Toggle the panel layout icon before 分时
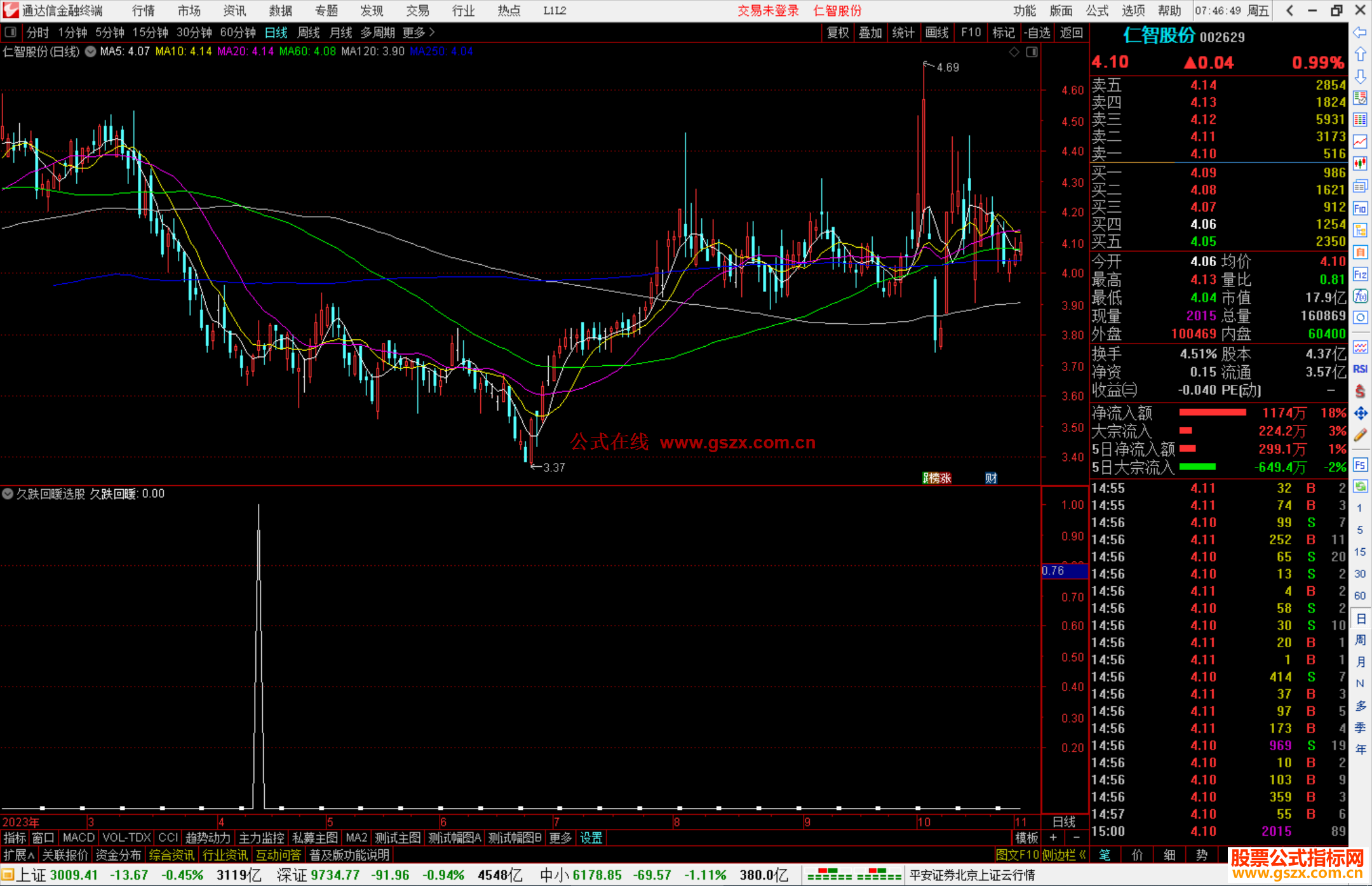This screenshot has width=1372, height=886. pos(11,32)
